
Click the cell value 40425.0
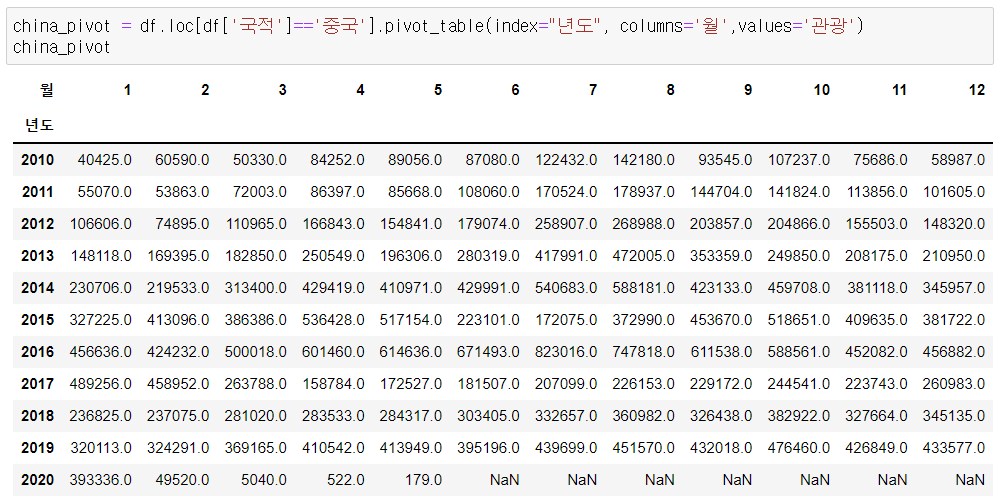[105, 160]
